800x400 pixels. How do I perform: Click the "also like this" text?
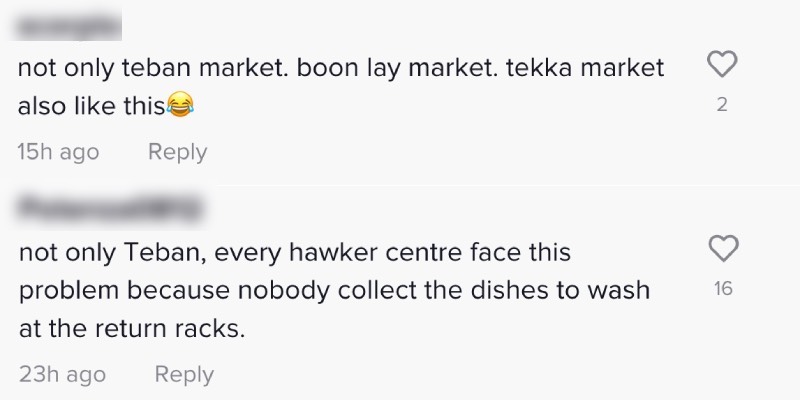pyautogui.click(x=92, y=108)
